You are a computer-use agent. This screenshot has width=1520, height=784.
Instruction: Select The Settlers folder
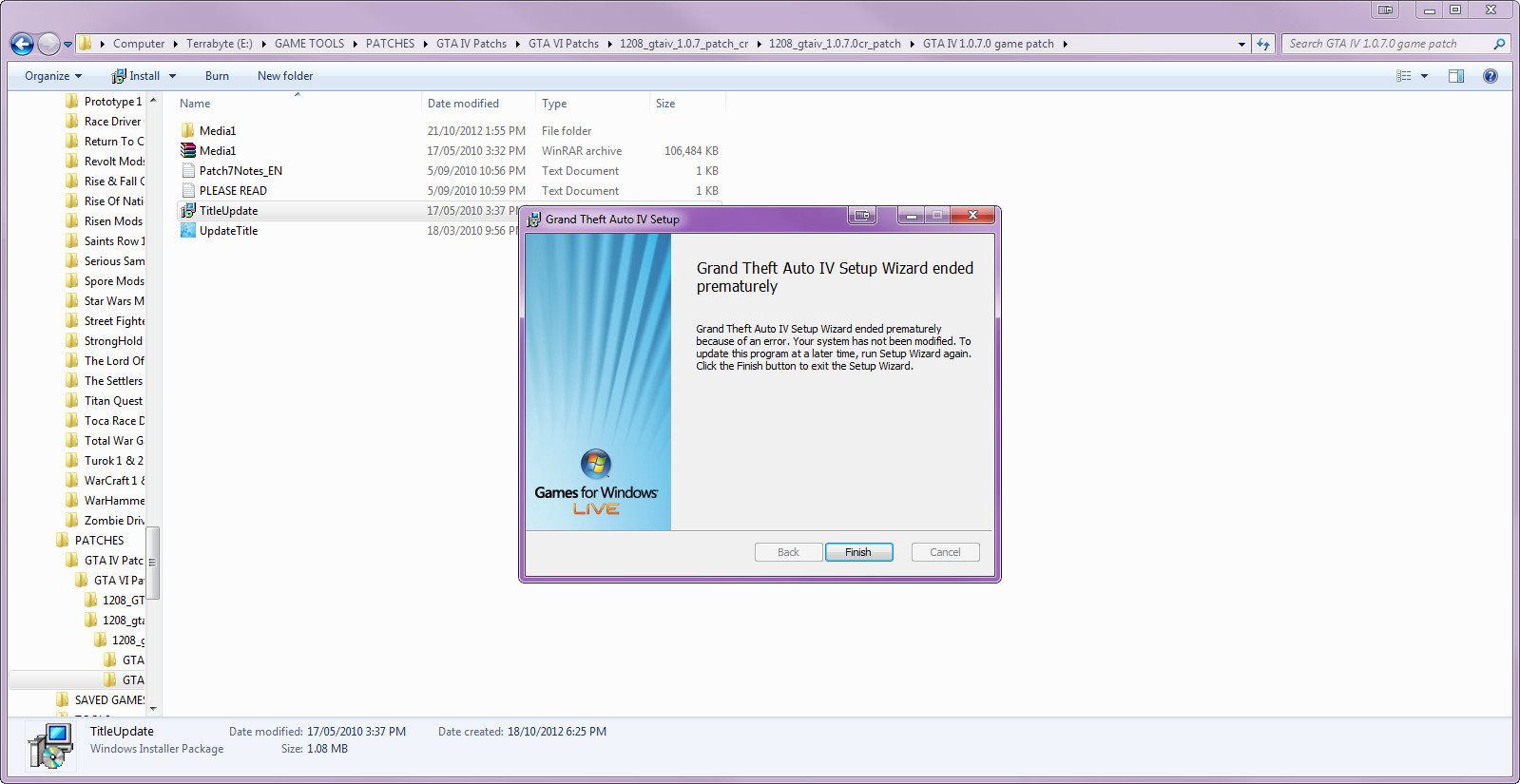tap(113, 381)
